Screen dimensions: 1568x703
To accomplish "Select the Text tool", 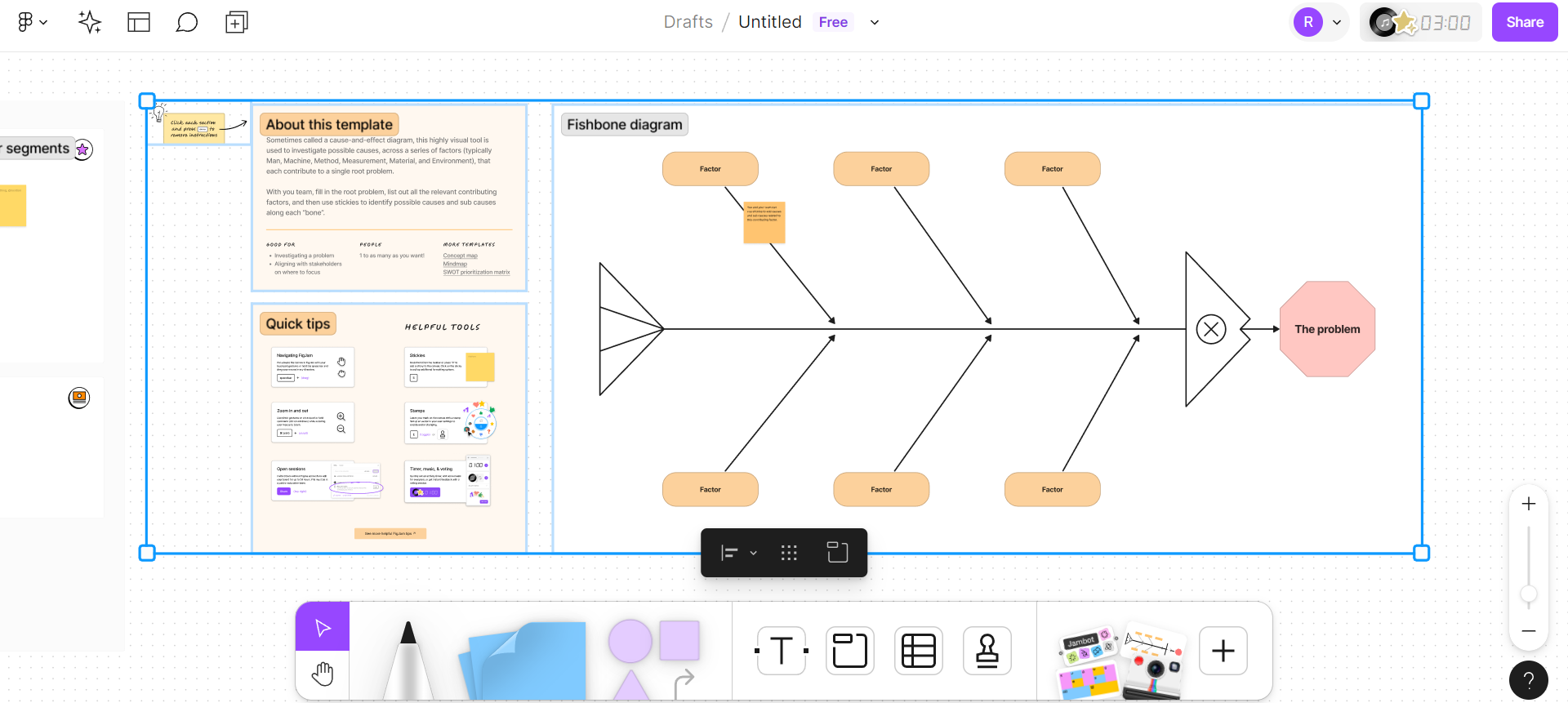I will [782, 651].
